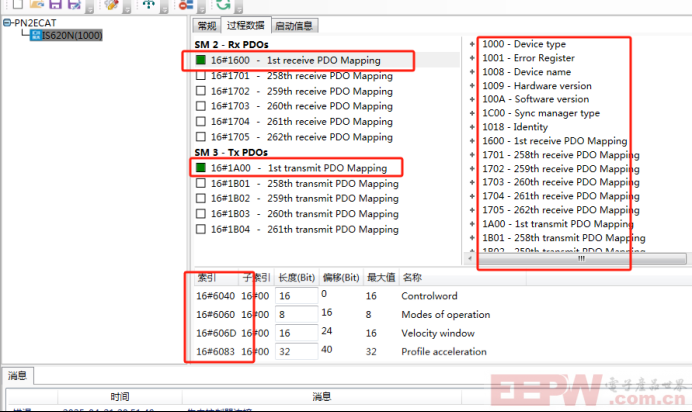Check 16#1B04 261th transmit PDO Mapping
Viewport: 692px width, 412px height.
click(201, 229)
